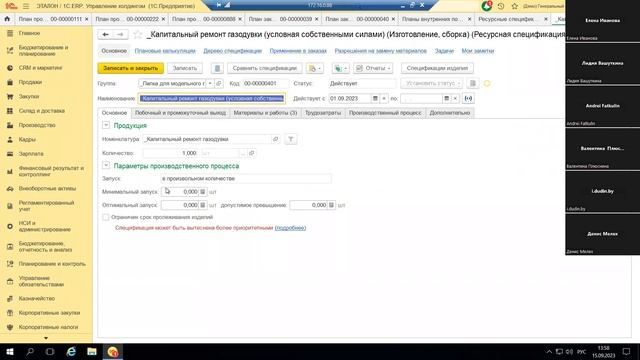Open the Группа item with its open icon
Screen dimensions: 640x360
pyautogui.click(x=219, y=83)
